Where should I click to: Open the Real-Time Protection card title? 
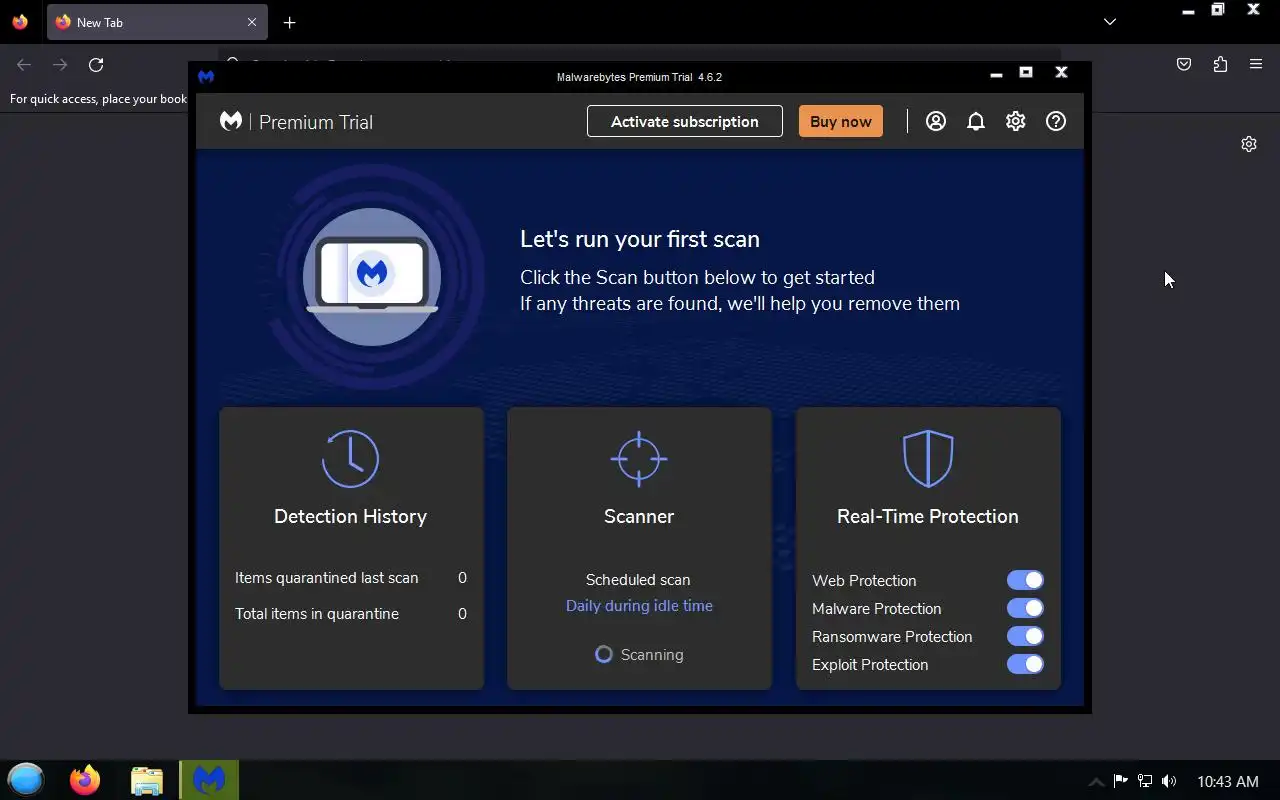coord(928,516)
